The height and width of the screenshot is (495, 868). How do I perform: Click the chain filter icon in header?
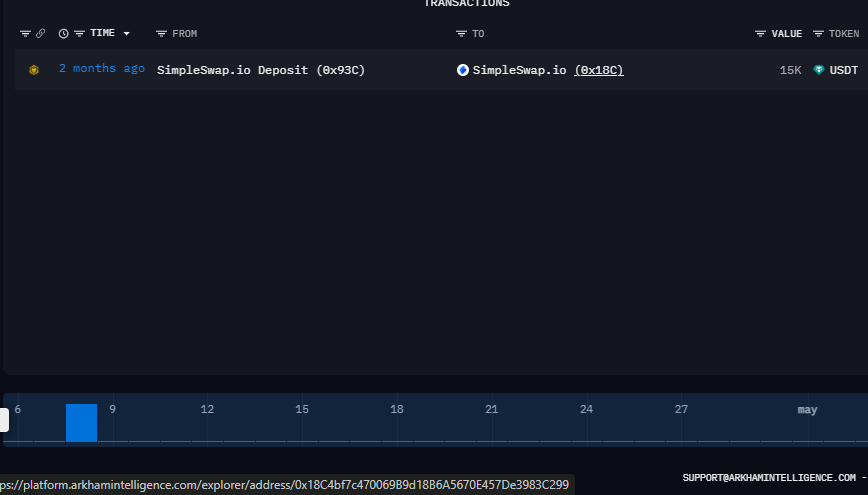[25, 34]
